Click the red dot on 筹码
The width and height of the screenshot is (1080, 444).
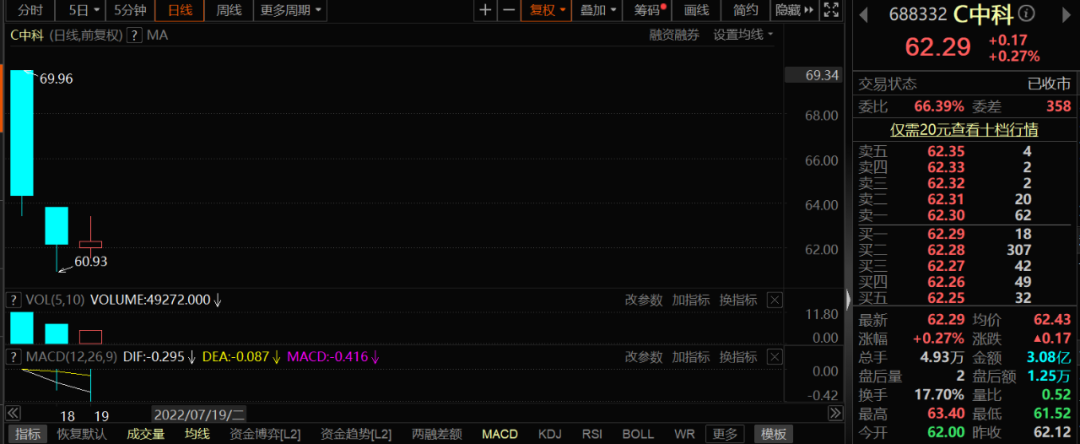coord(663,6)
